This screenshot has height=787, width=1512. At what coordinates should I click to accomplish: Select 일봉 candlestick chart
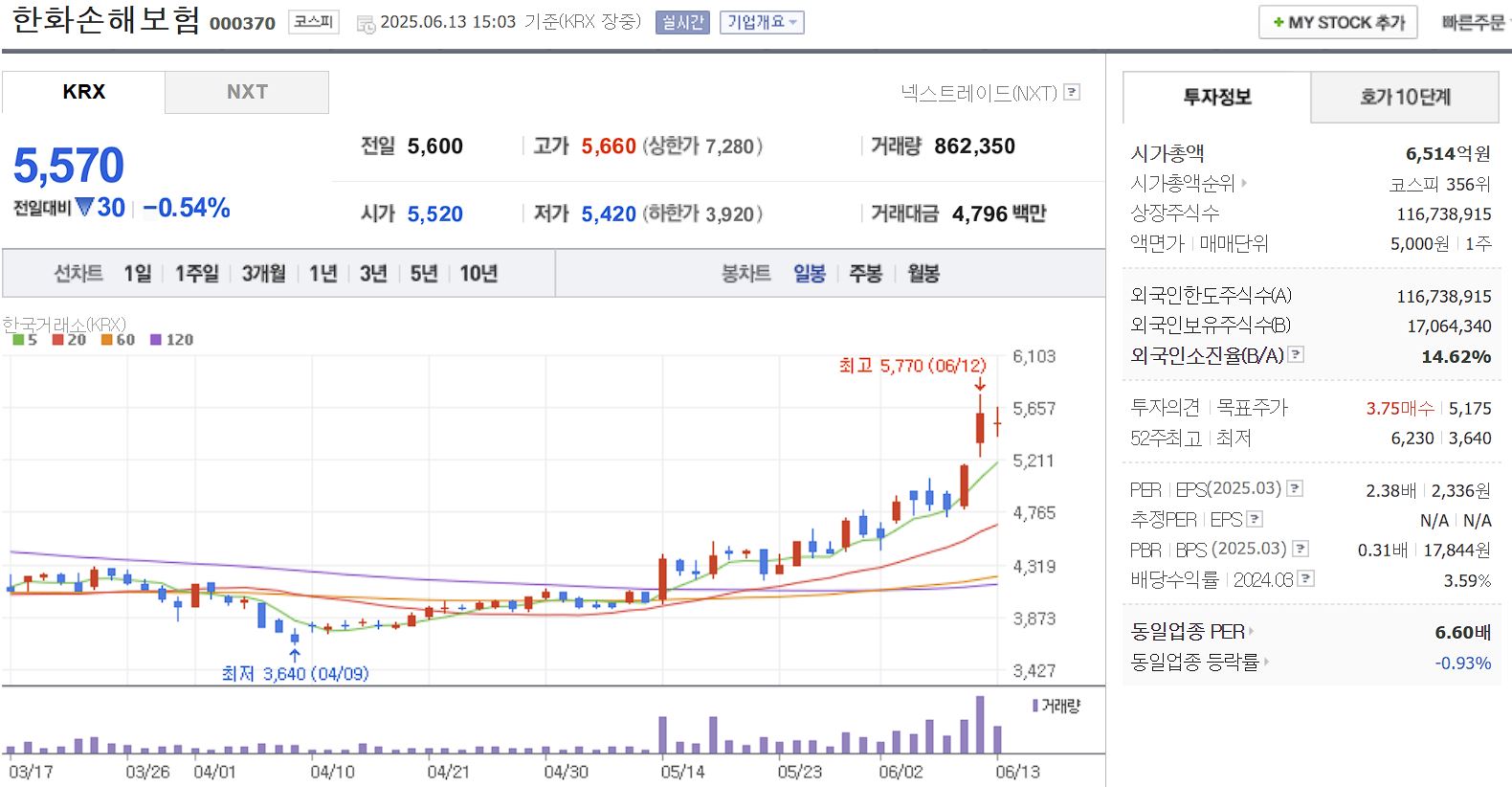810,274
